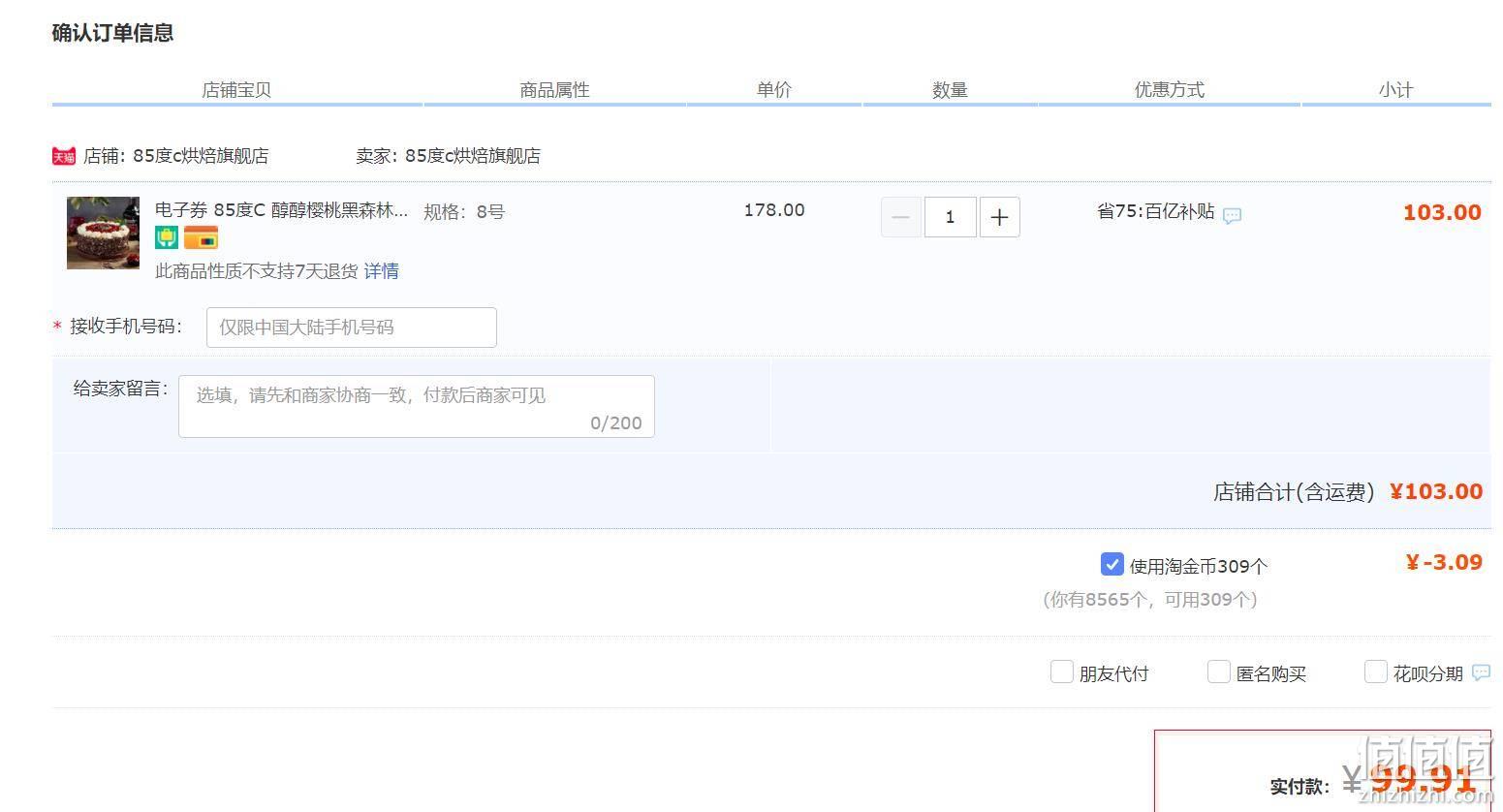Open the product title 电子券 85度C 醇醇樱桃黑森林
Viewport: 1503px width, 812px height.
point(281,210)
